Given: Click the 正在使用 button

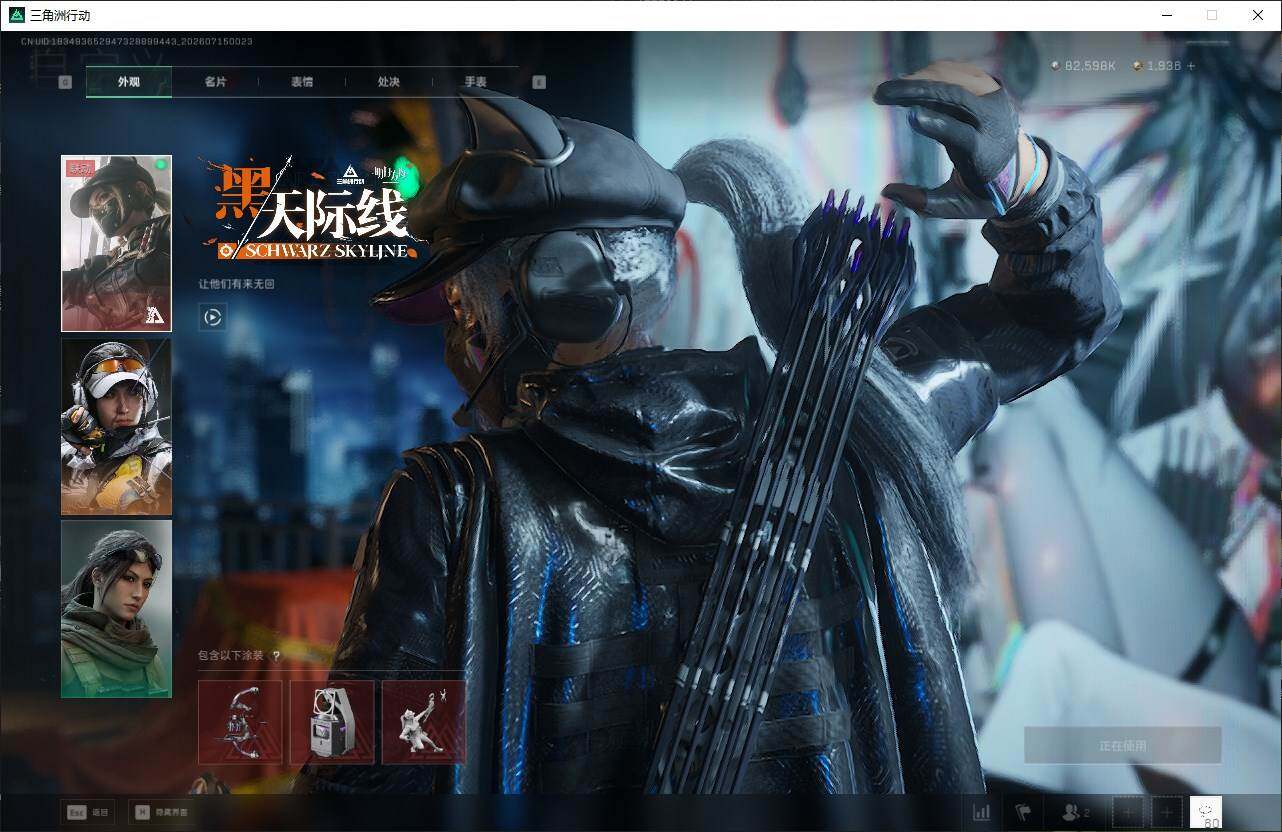Looking at the screenshot, I should click(1123, 745).
